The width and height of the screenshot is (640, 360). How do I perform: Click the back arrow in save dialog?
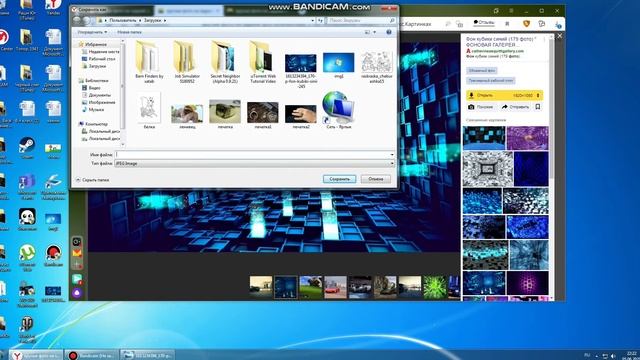click(x=77, y=20)
